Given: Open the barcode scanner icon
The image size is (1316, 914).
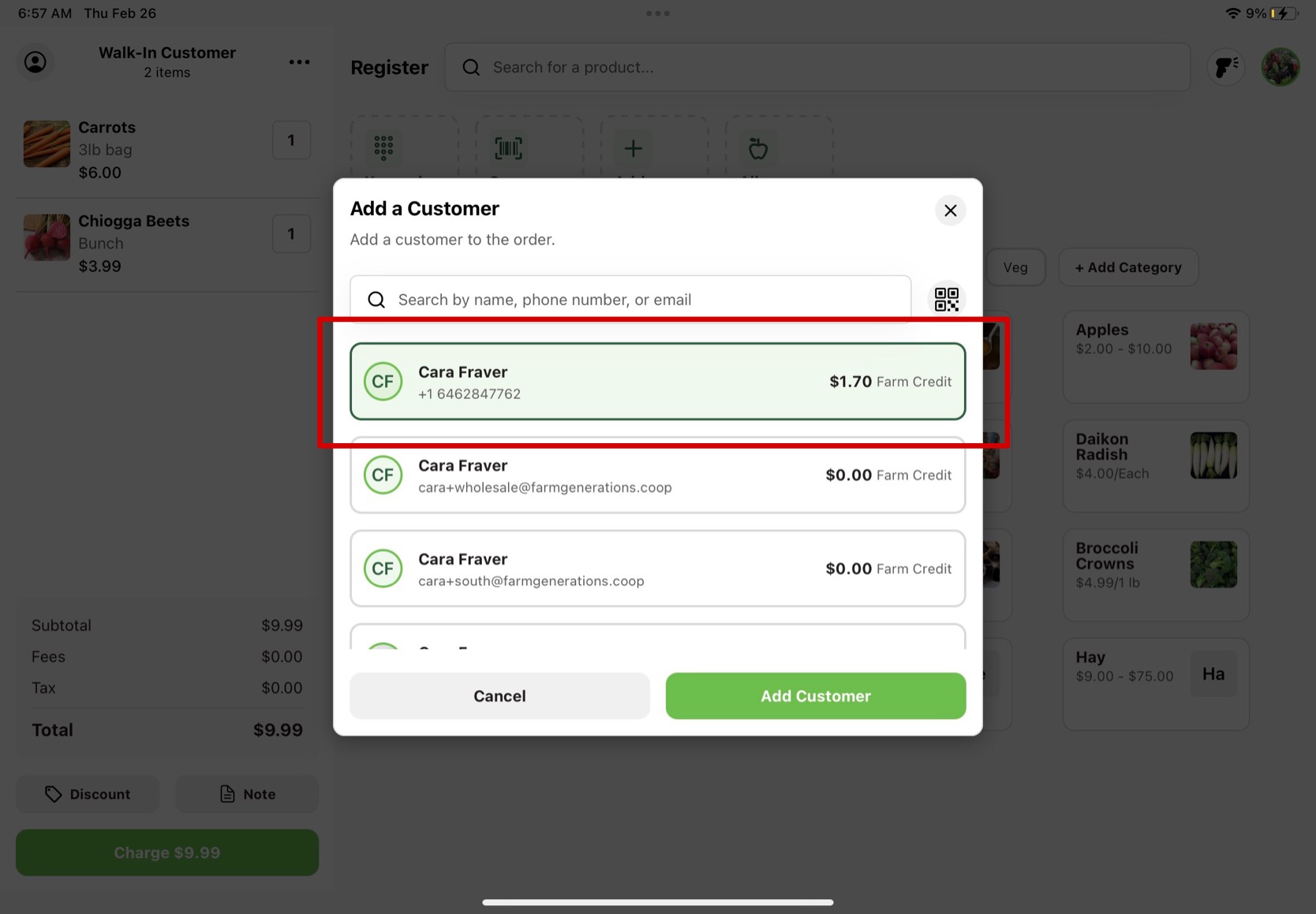Looking at the screenshot, I should [508, 148].
